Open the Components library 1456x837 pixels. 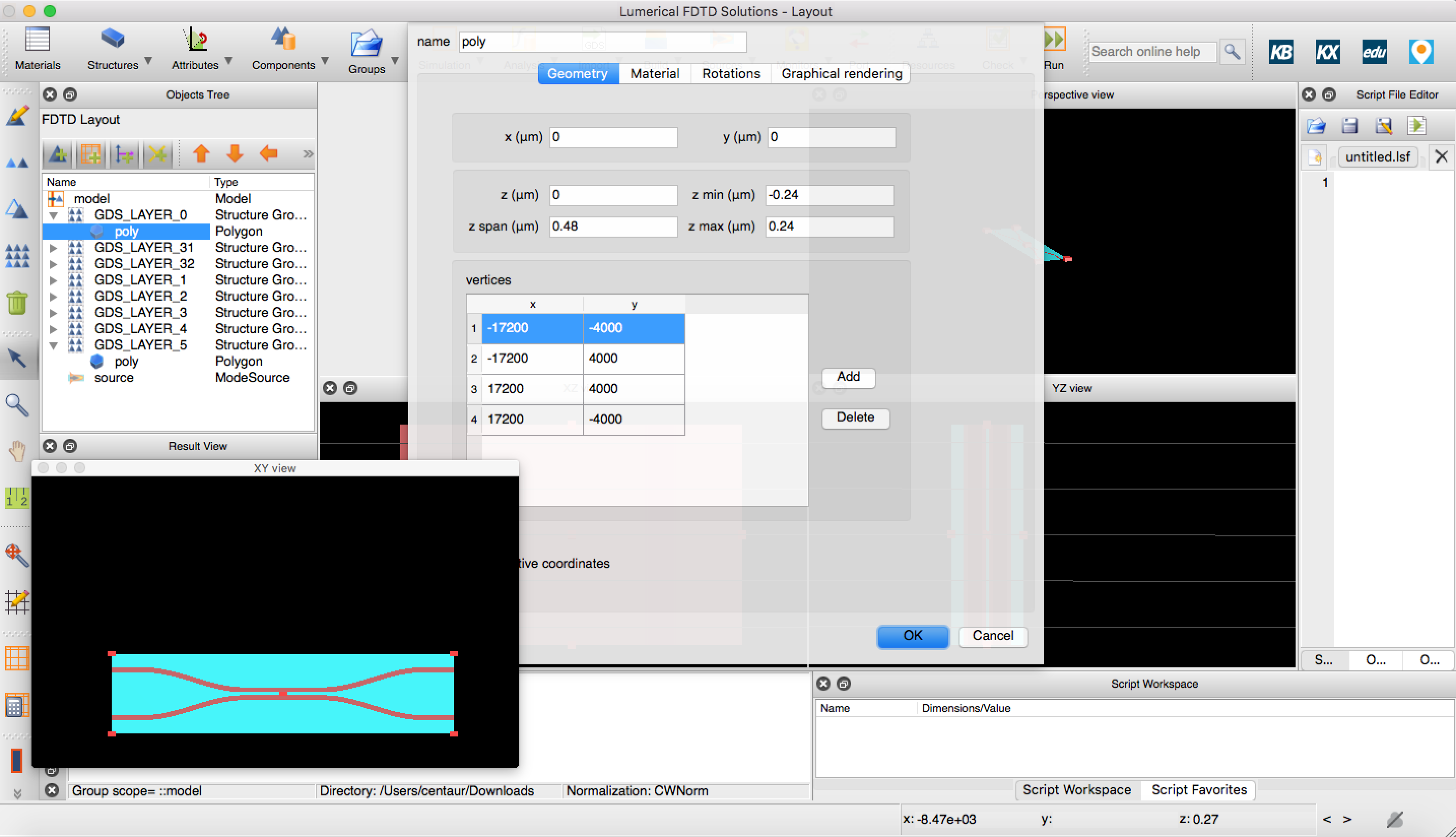283,49
